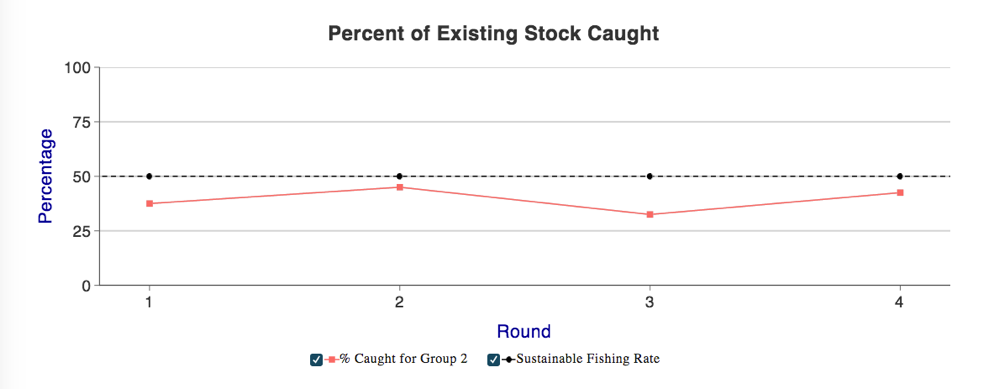This screenshot has width=1005, height=389.
Task: Click the x-axis tick label 3
Action: 650,302
